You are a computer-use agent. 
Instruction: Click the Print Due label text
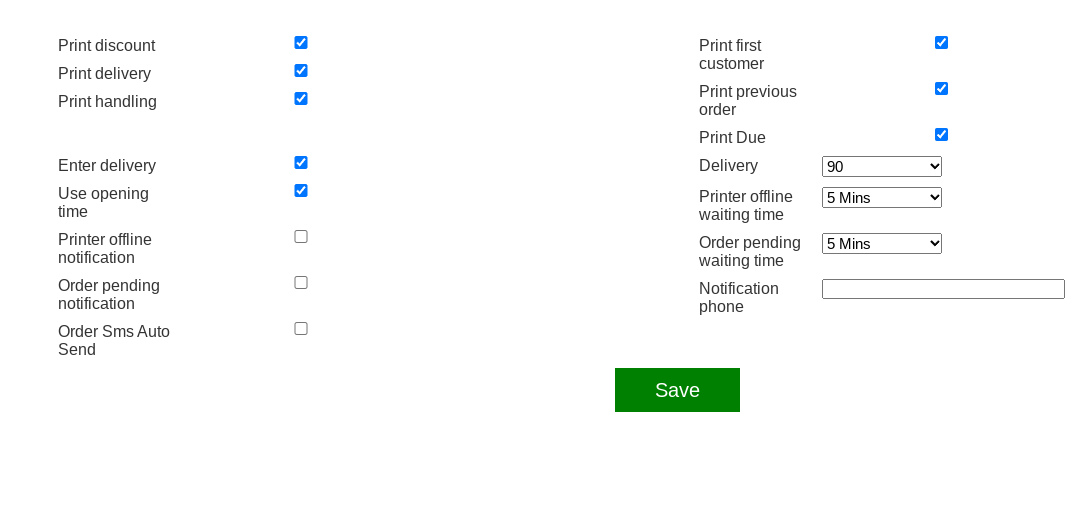(x=732, y=138)
